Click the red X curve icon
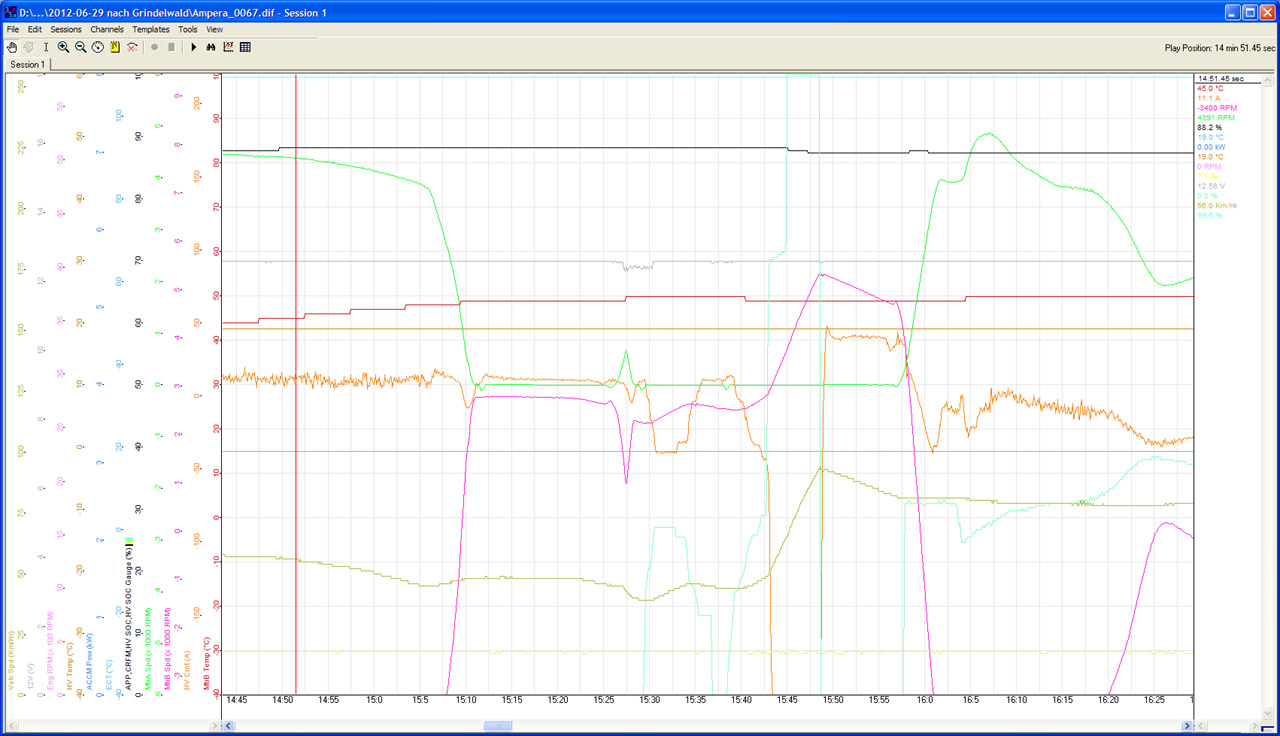 pos(132,47)
